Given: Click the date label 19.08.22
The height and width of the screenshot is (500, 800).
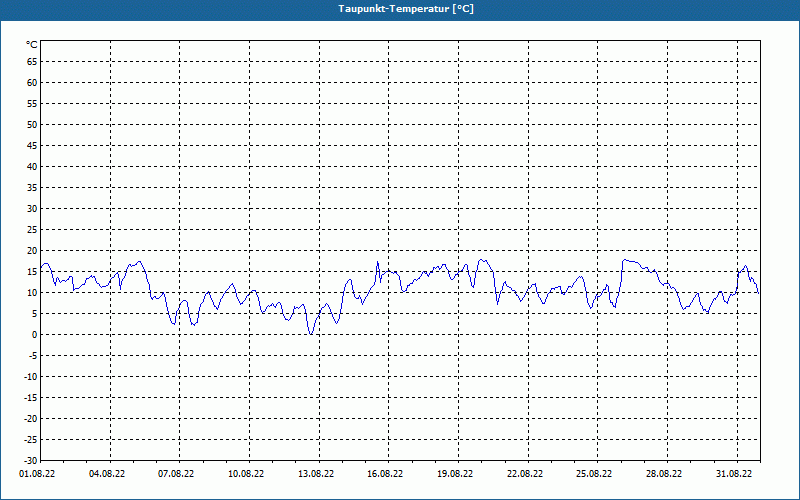Looking at the screenshot, I should (455, 474).
